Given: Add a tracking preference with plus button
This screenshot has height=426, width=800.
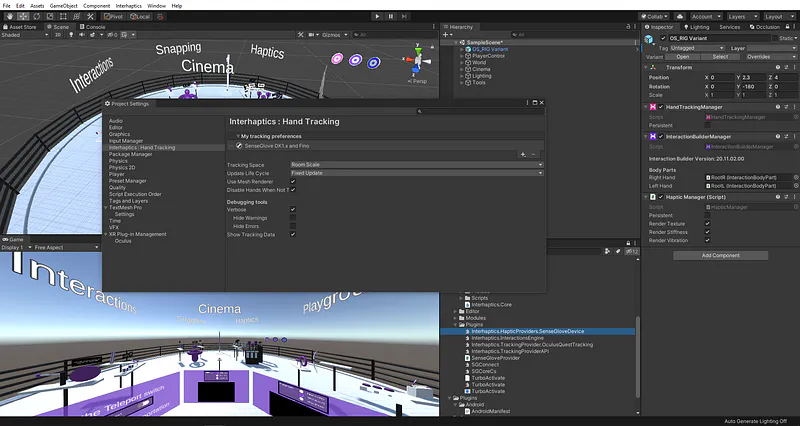Looking at the screenshot, I should point(522,155).
